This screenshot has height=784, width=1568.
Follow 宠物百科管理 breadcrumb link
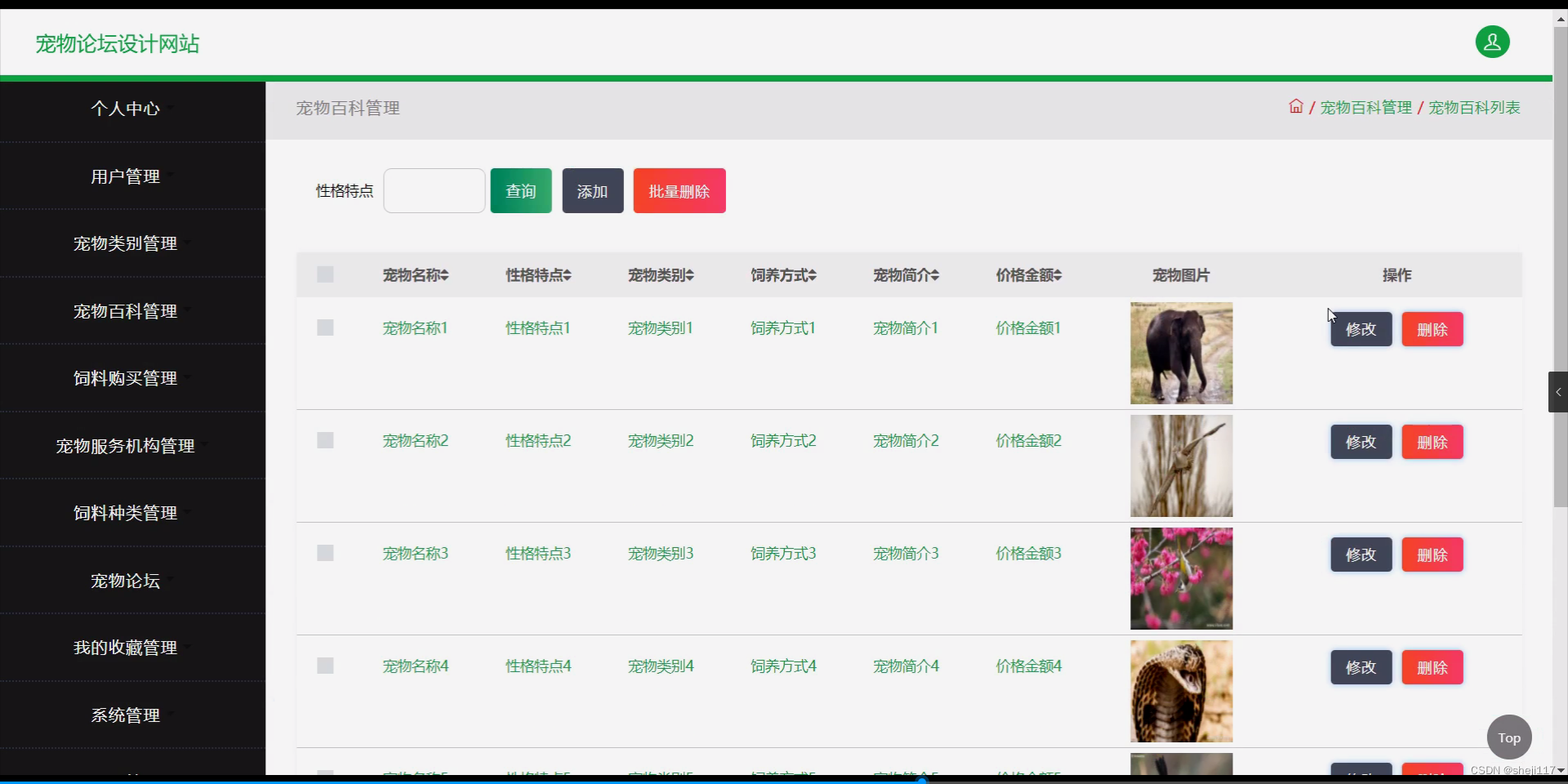click(x=1366, y=108)
